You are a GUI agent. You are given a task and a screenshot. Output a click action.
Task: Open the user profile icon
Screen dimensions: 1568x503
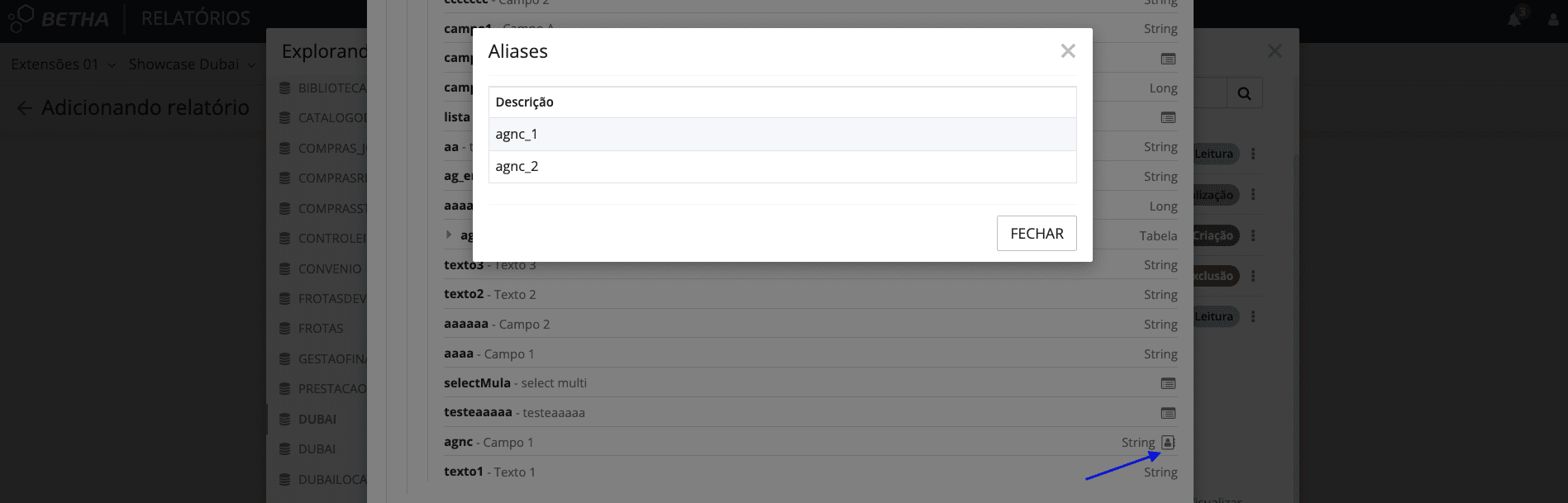pos(1553,19)
